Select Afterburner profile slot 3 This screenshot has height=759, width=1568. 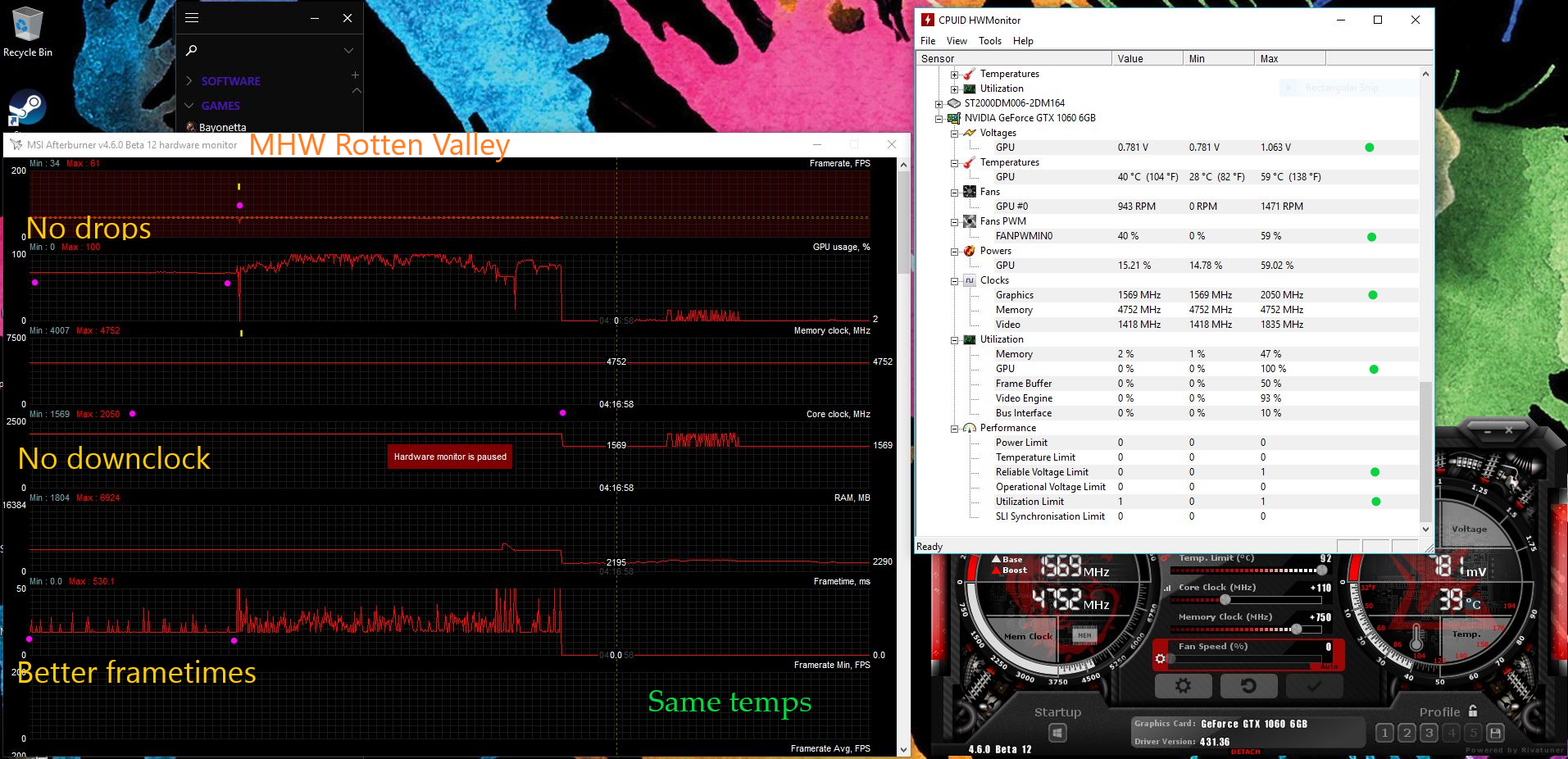pos(1429,733)
